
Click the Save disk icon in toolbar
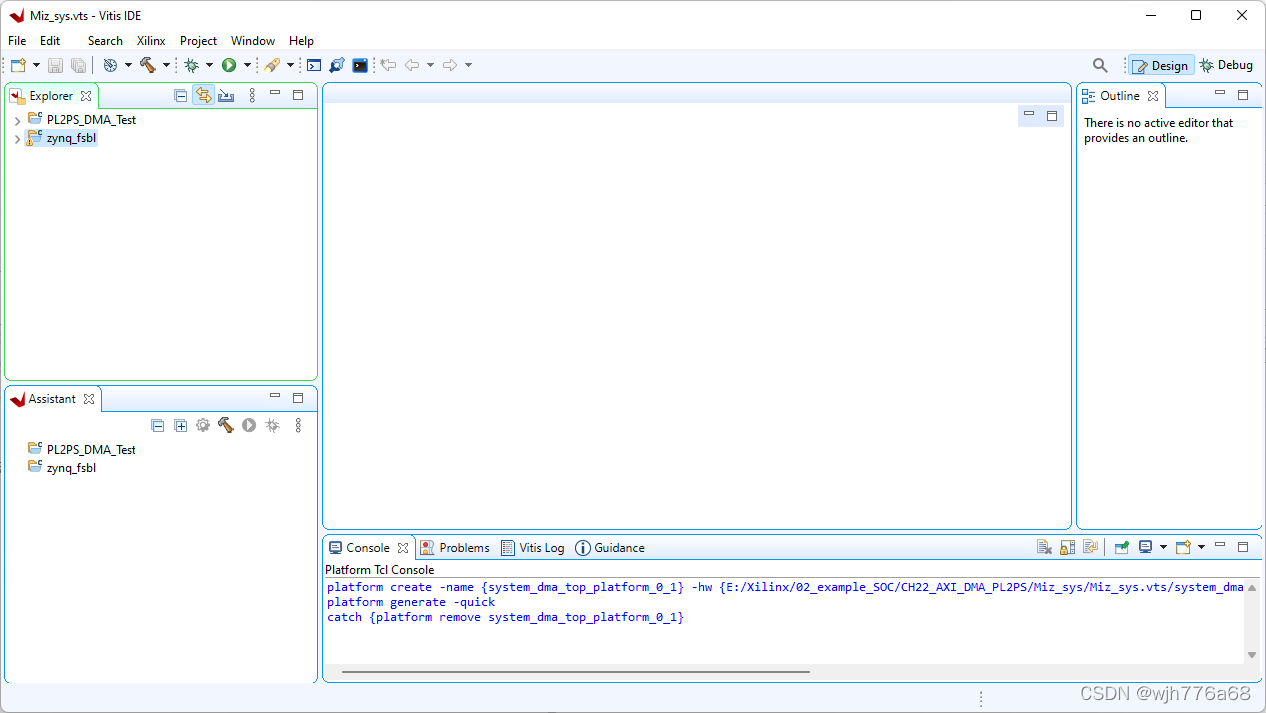tap(55, 65)
